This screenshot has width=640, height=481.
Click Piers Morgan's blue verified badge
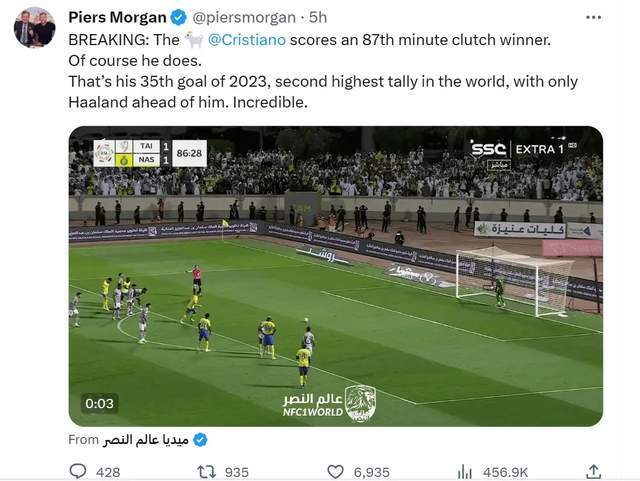pos(178,18)
